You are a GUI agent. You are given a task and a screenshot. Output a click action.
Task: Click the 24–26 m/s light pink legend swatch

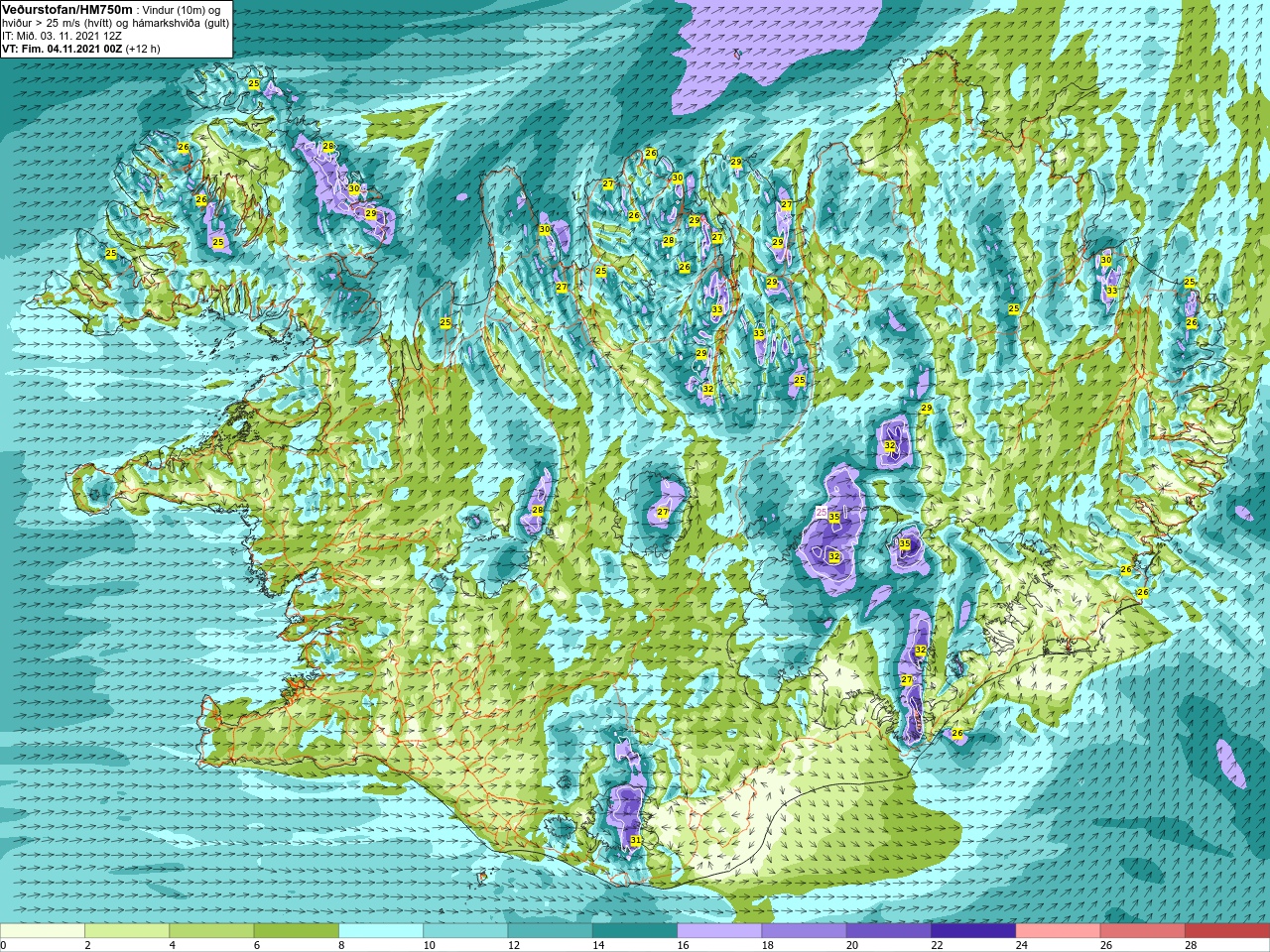(1058, 931)
